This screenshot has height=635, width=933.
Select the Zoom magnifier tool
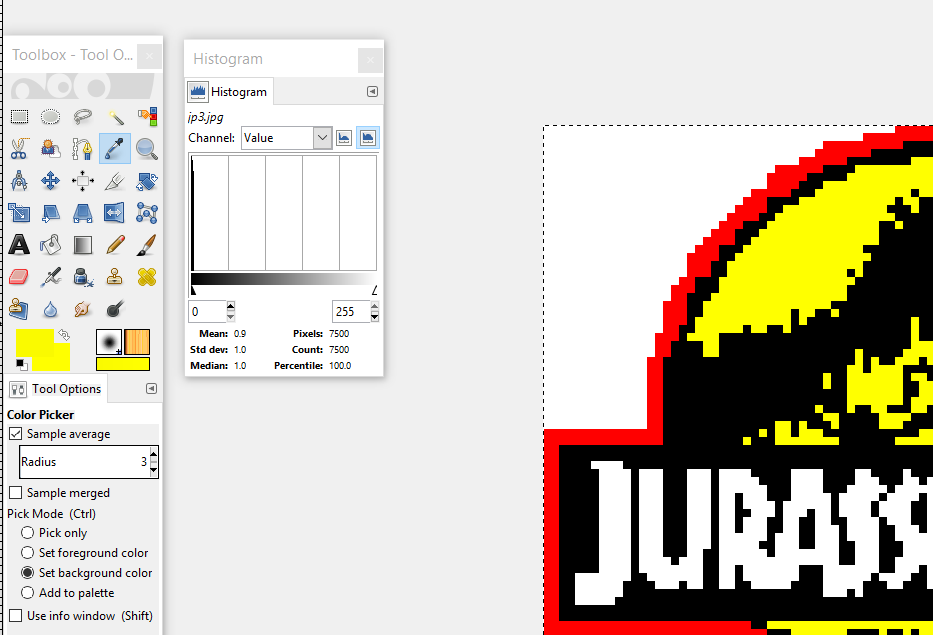[147, 148]
